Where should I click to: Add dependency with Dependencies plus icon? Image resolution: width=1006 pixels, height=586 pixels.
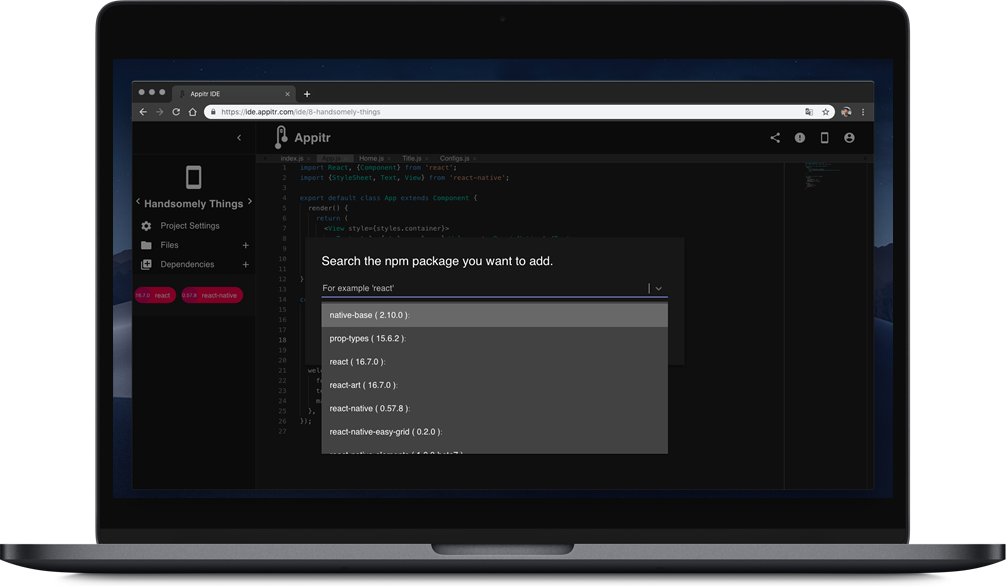(245, 264)
